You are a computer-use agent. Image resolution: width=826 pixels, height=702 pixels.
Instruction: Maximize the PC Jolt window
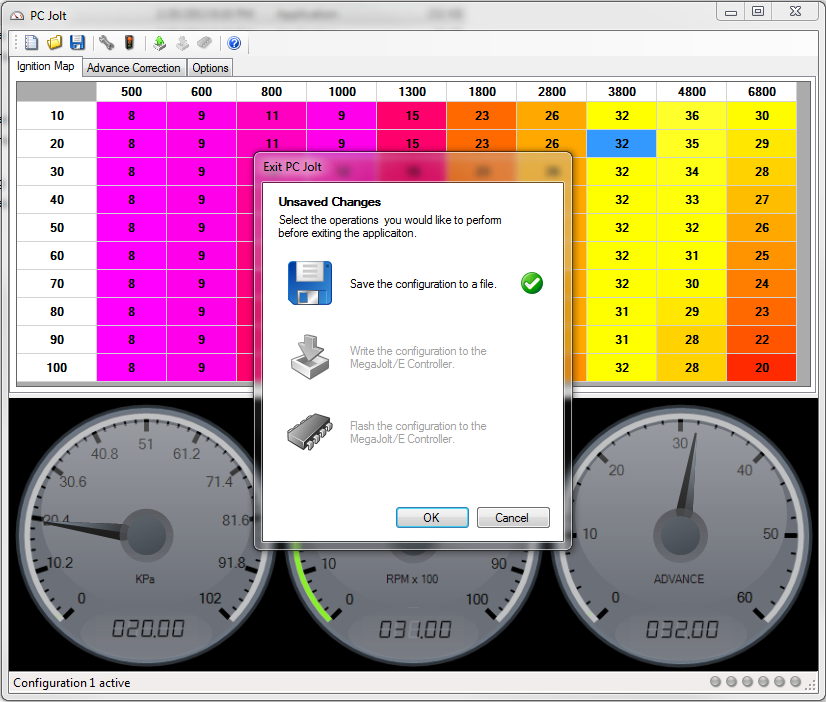point(758,12)
